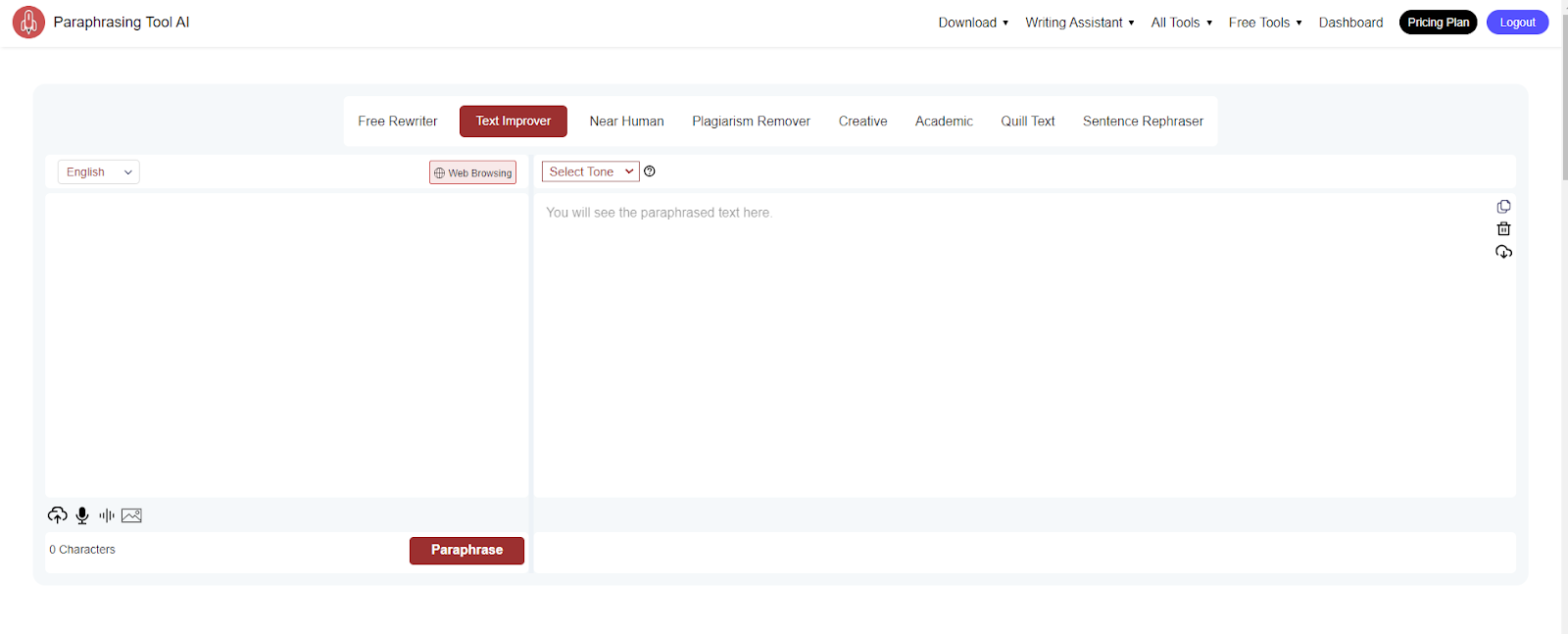1568x634 pixels.
Task: Open the Select Tone dropdown
Action: point(590,171)
